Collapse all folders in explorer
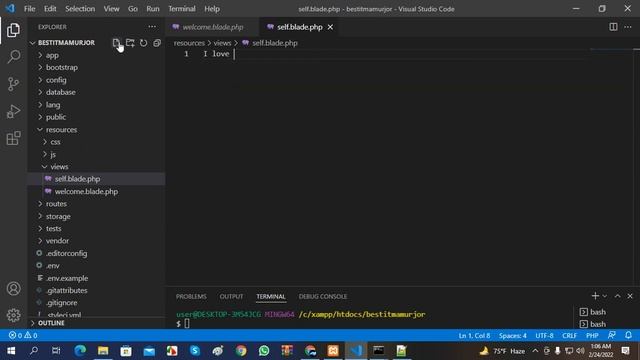The height and width of the screenshot is (360, 640). (157, 43)
